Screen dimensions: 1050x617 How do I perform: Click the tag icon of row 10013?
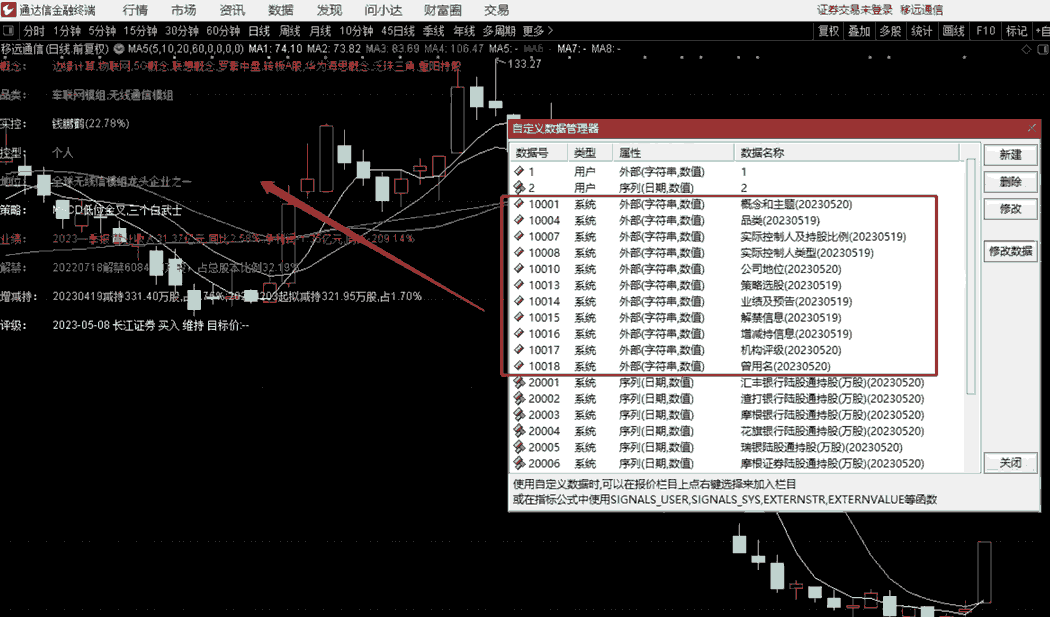point(519,285)
